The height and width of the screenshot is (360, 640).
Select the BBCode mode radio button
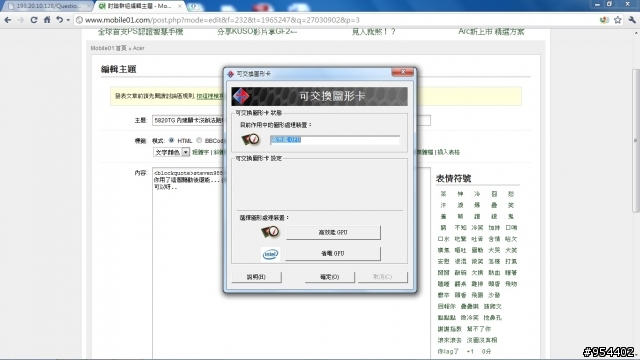pyautogui.click(x=199, y=140)
